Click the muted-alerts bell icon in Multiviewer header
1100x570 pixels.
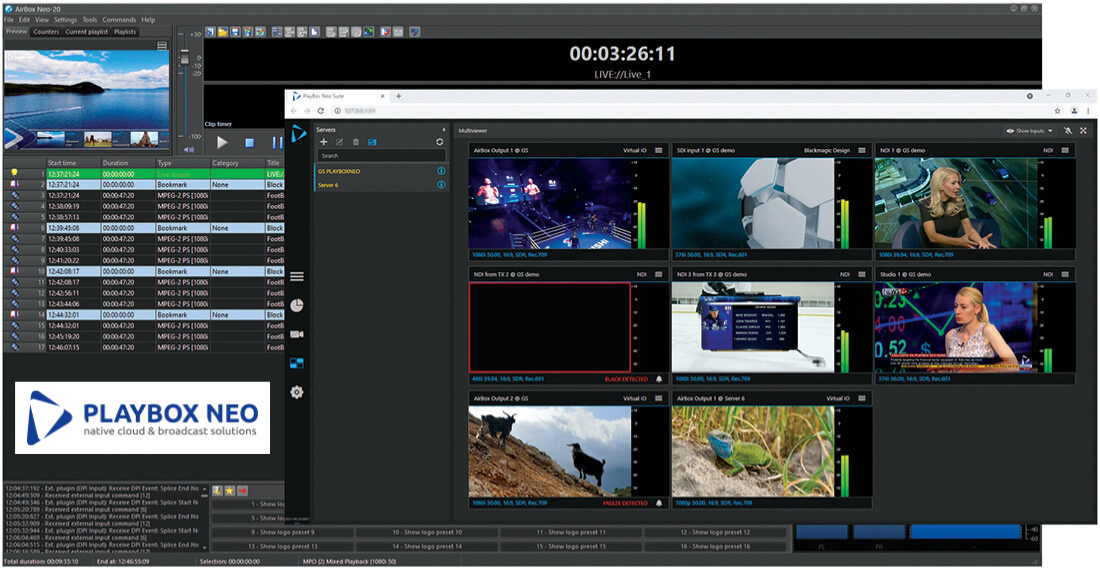[1068, 130]
